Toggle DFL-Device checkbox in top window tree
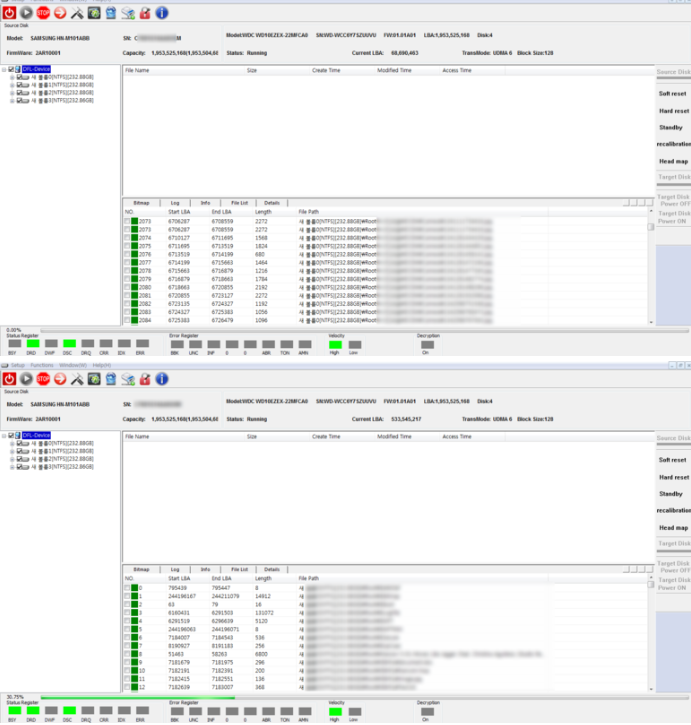This screenshot has height=725, width=691. (x=11, y=69)
